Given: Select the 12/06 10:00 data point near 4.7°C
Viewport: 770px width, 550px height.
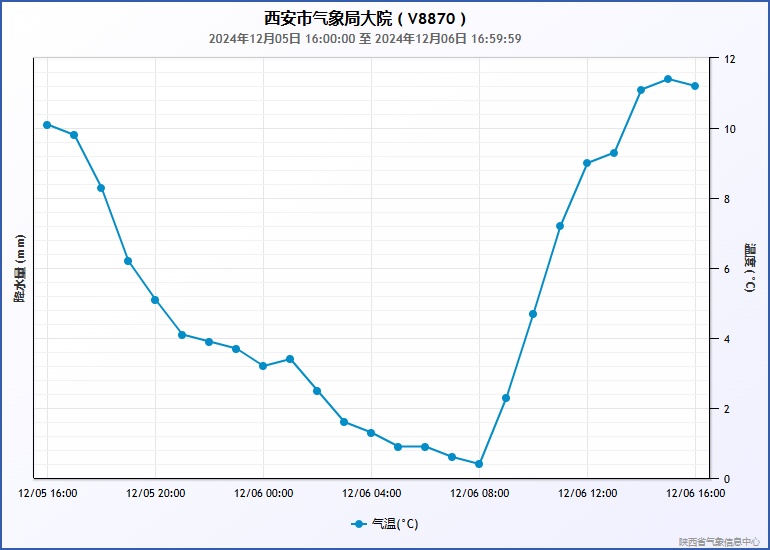Looking at the screenshot, I should pos(533,314).
